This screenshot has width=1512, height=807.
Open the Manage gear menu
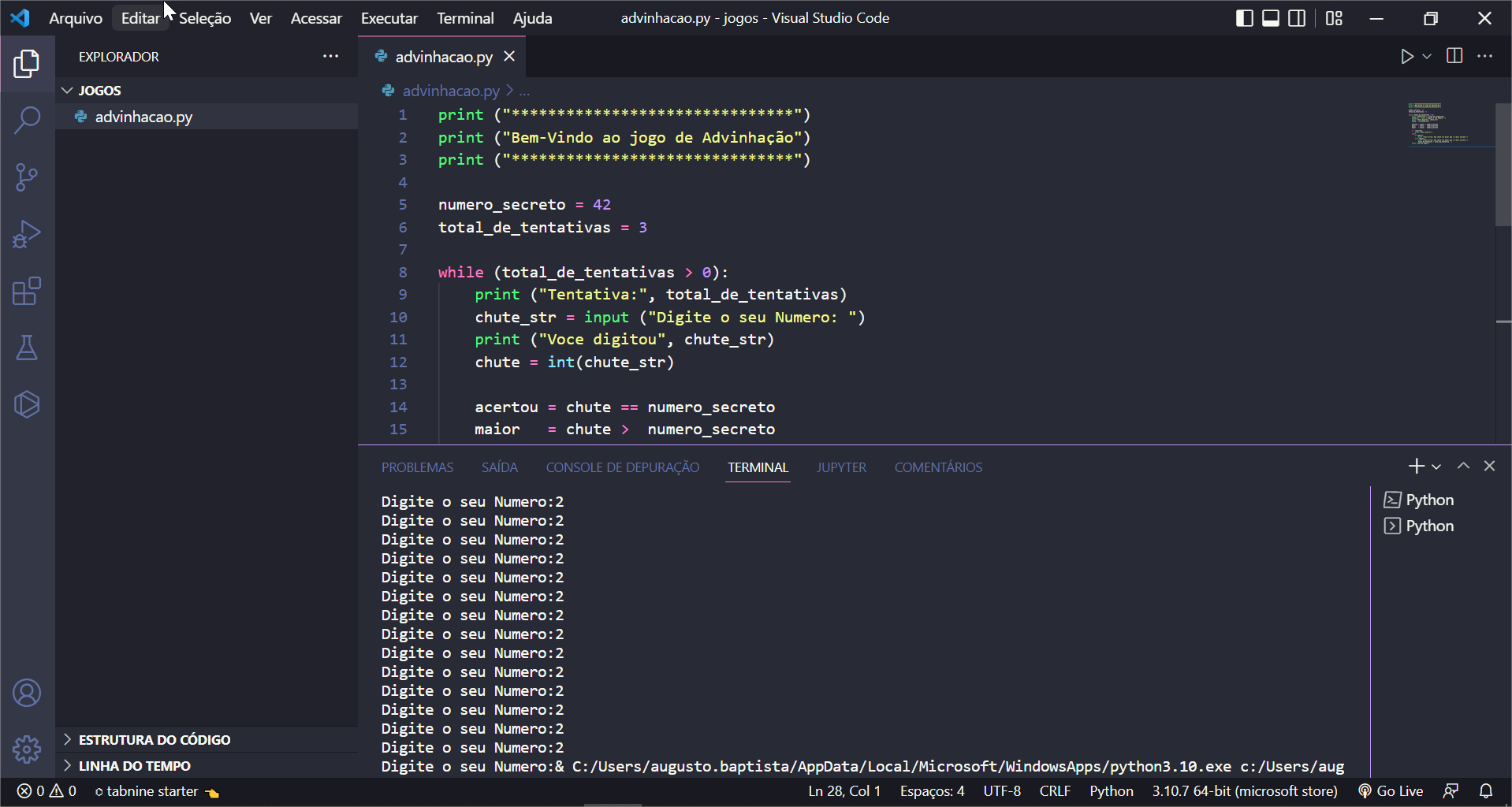coord(27,749)
